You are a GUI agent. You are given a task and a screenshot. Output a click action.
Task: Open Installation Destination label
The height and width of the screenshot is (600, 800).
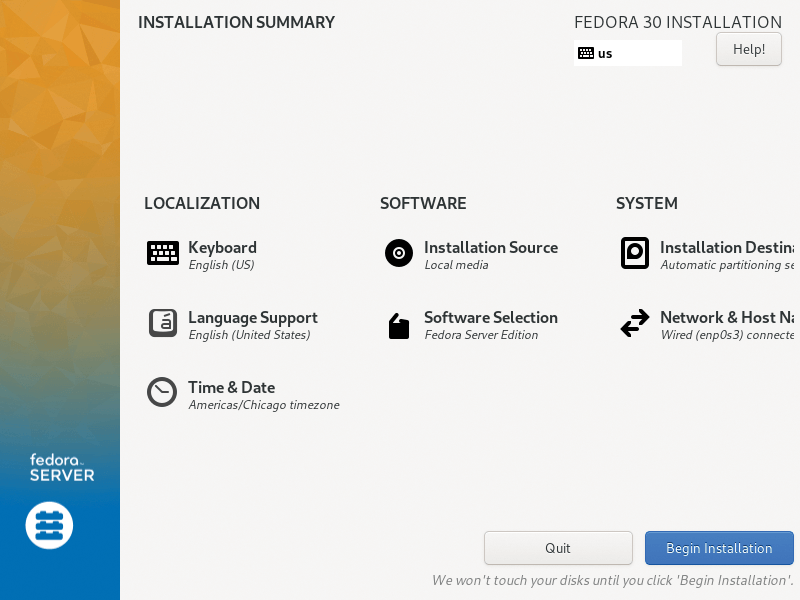[727, 247]
